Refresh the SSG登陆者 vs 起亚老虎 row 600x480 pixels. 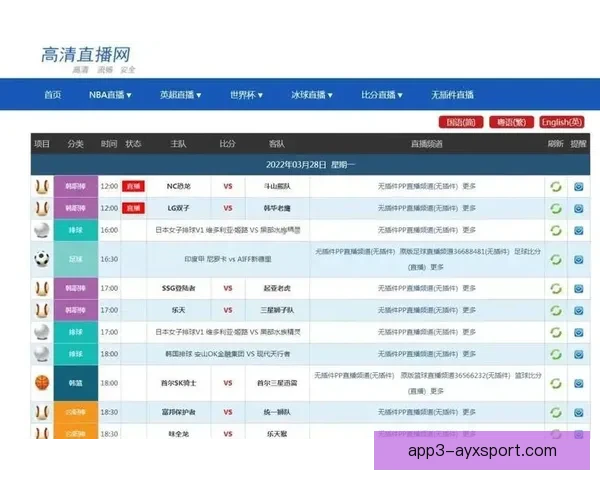(556, 288)
